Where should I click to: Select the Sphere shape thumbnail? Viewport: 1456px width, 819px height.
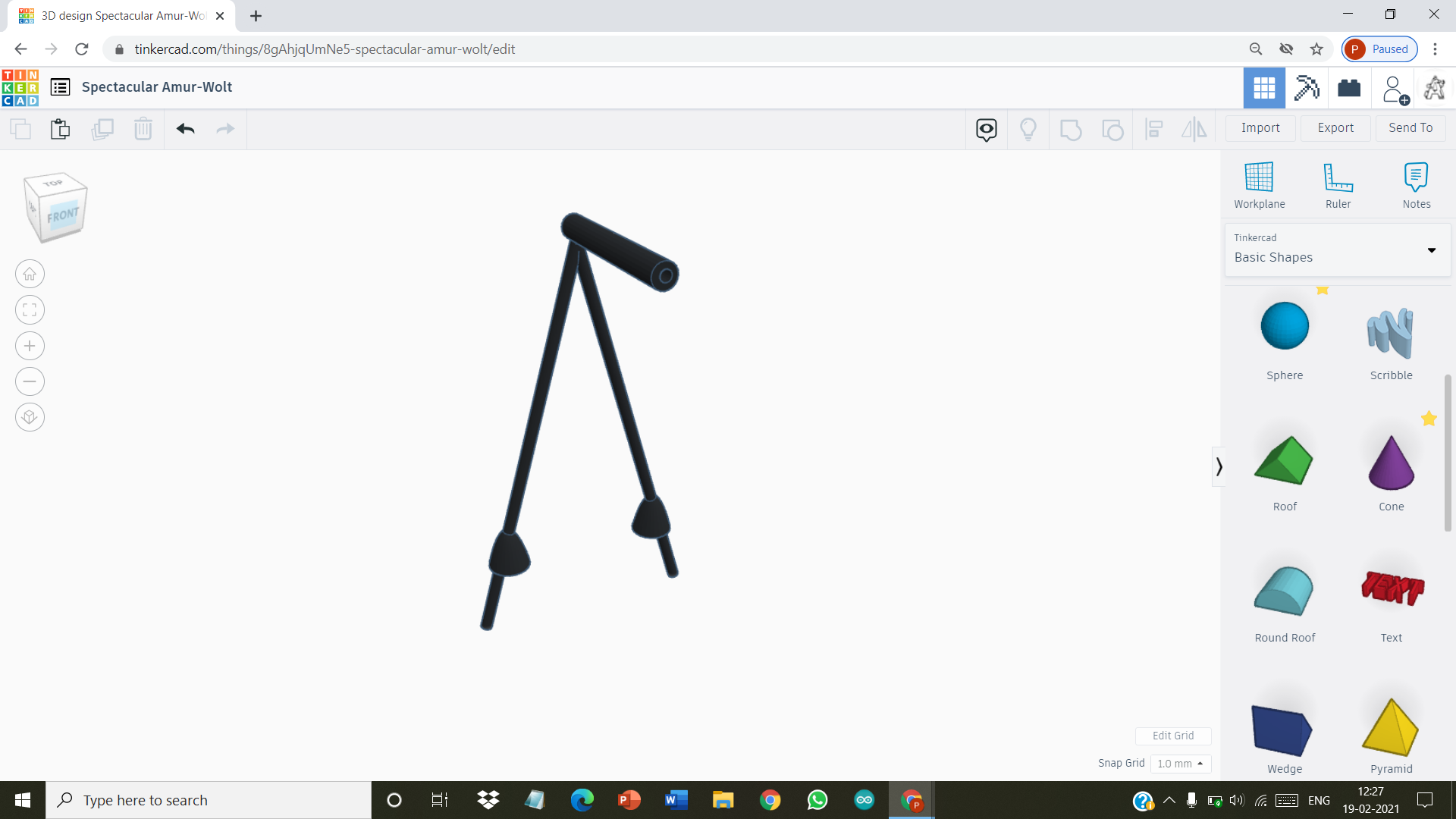point(1285,326)
